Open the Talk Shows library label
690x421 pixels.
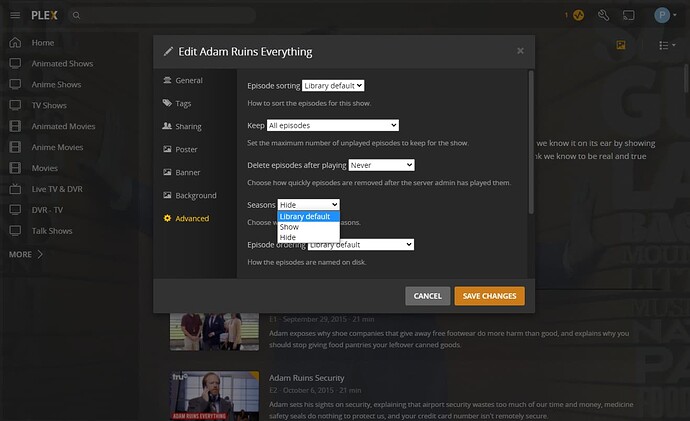tap(52, 231)
